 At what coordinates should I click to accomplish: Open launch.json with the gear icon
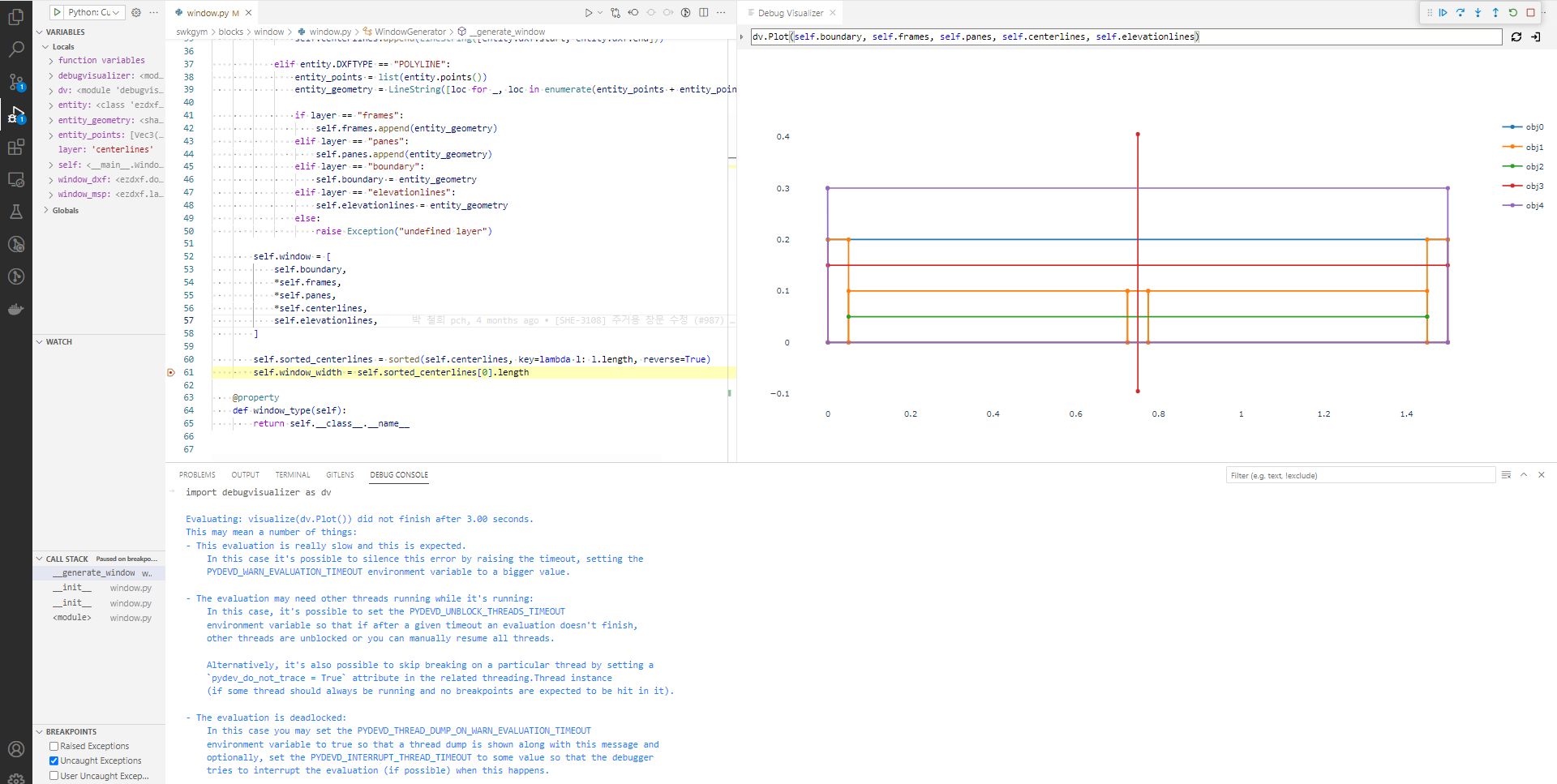click(x=136, y=12)
